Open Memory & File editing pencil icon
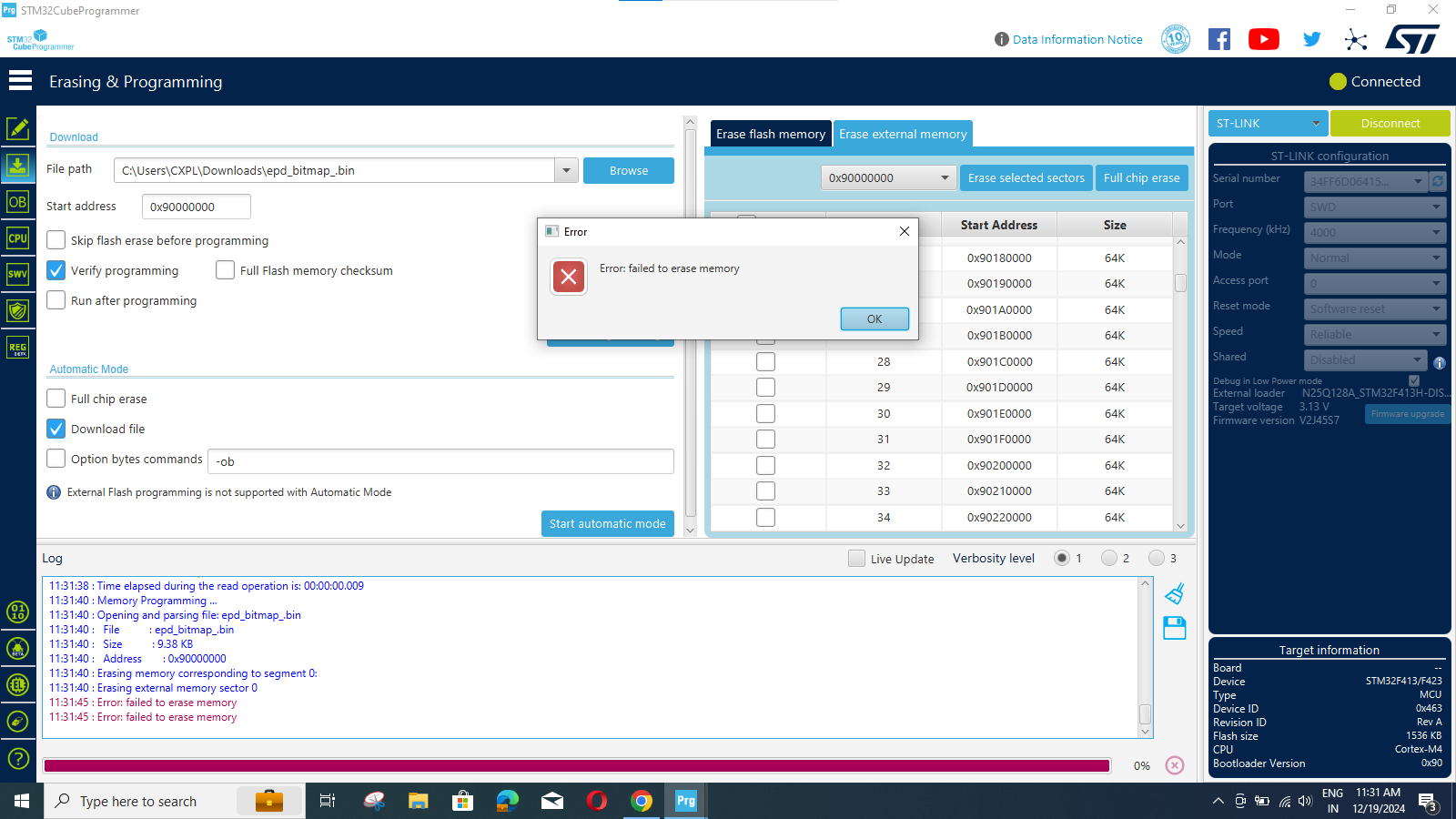Image resolution: width=1456 pixels, height=819 pixels. click(x=17, y=128)
